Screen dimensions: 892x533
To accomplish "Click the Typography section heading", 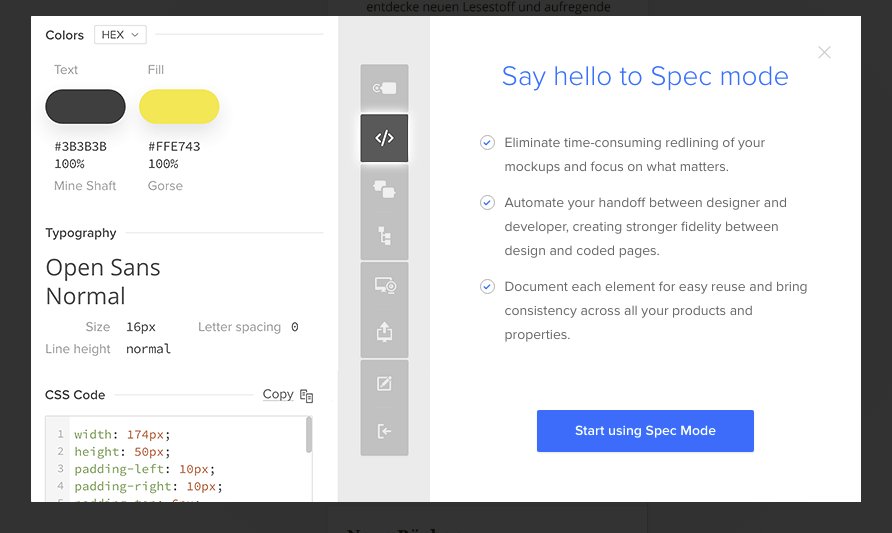I will (81, 233).
